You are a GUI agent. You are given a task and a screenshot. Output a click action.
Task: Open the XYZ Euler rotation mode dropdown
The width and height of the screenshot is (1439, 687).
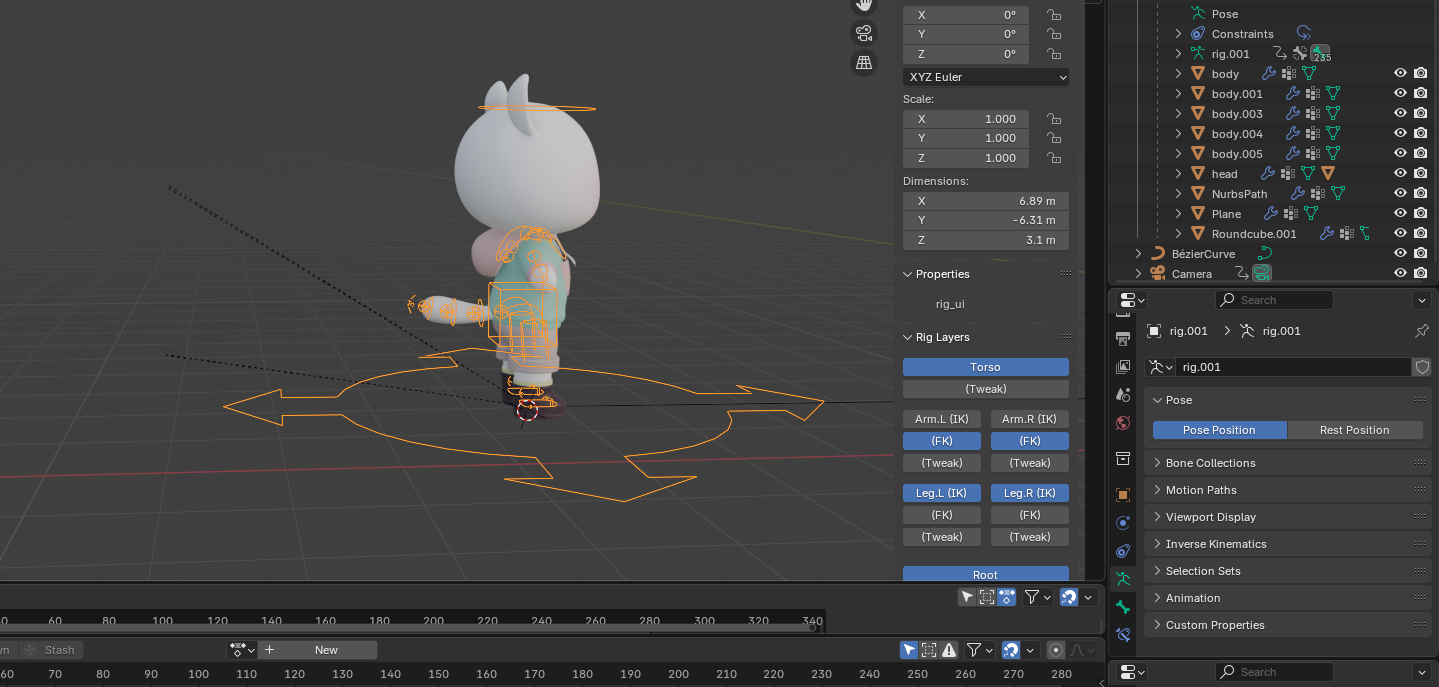986,77
